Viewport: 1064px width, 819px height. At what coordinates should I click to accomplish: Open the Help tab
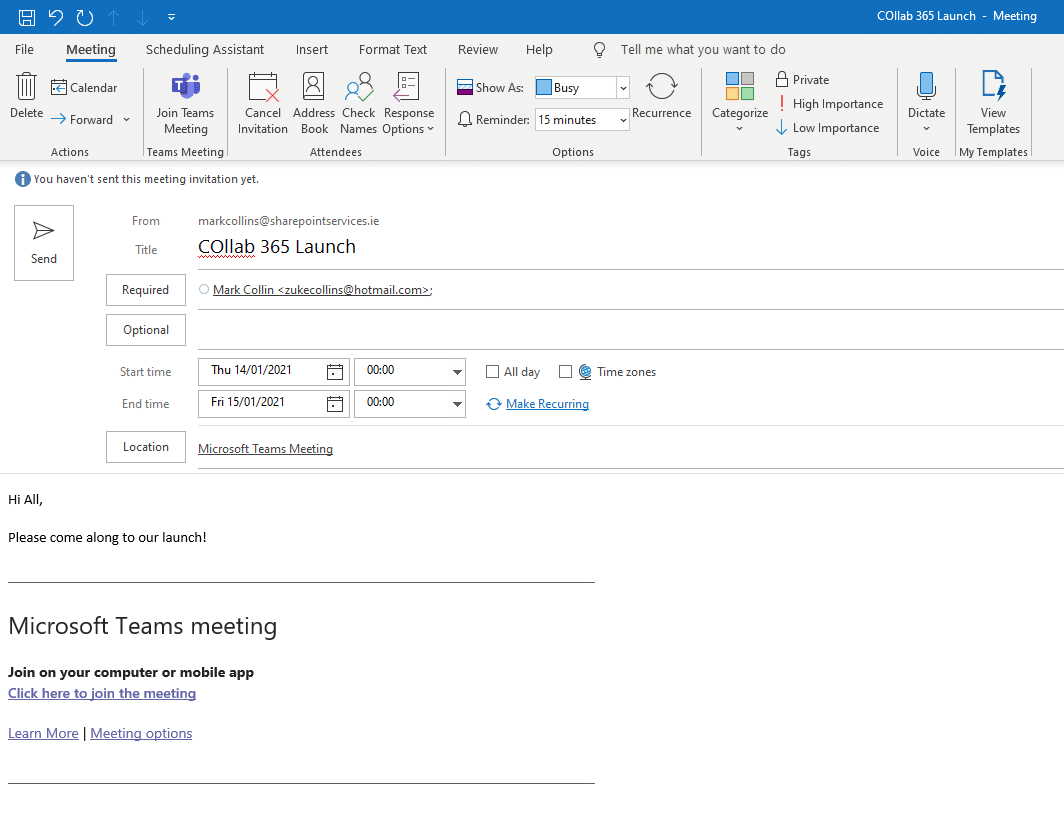[x=539, y=50]
